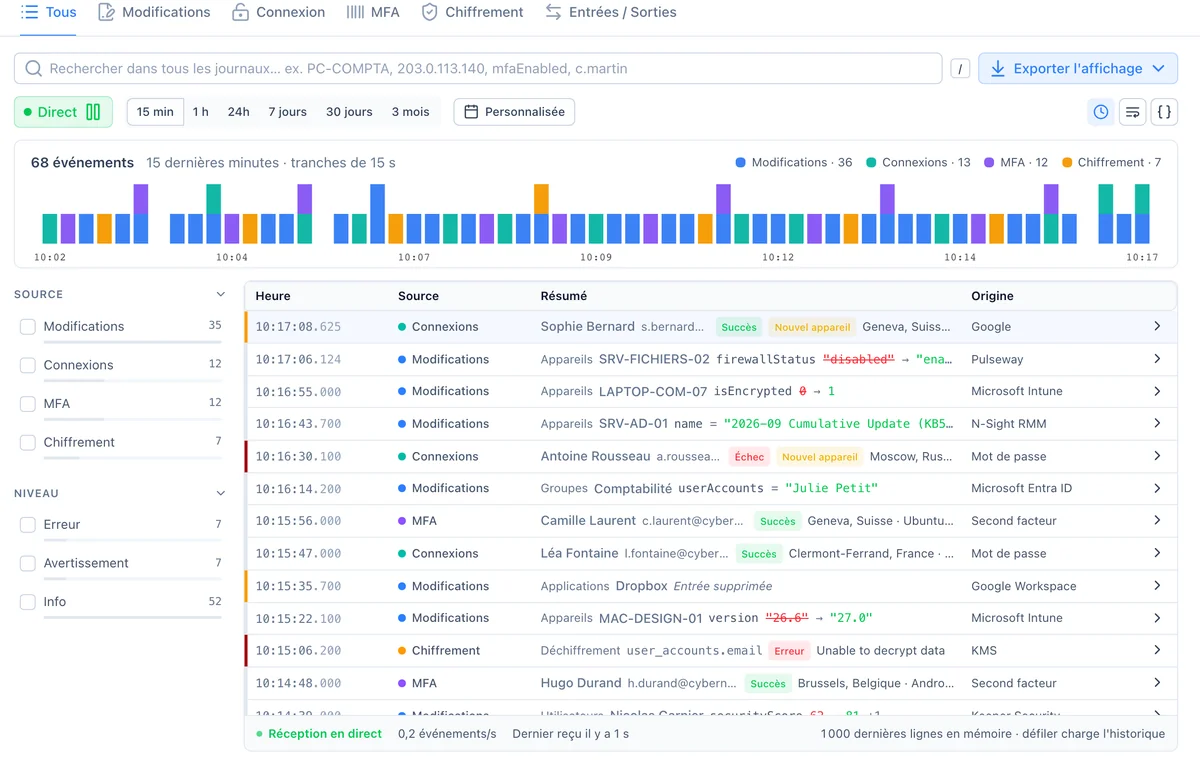Expand the Camille Laurent row chevron

click(1157, 521)
